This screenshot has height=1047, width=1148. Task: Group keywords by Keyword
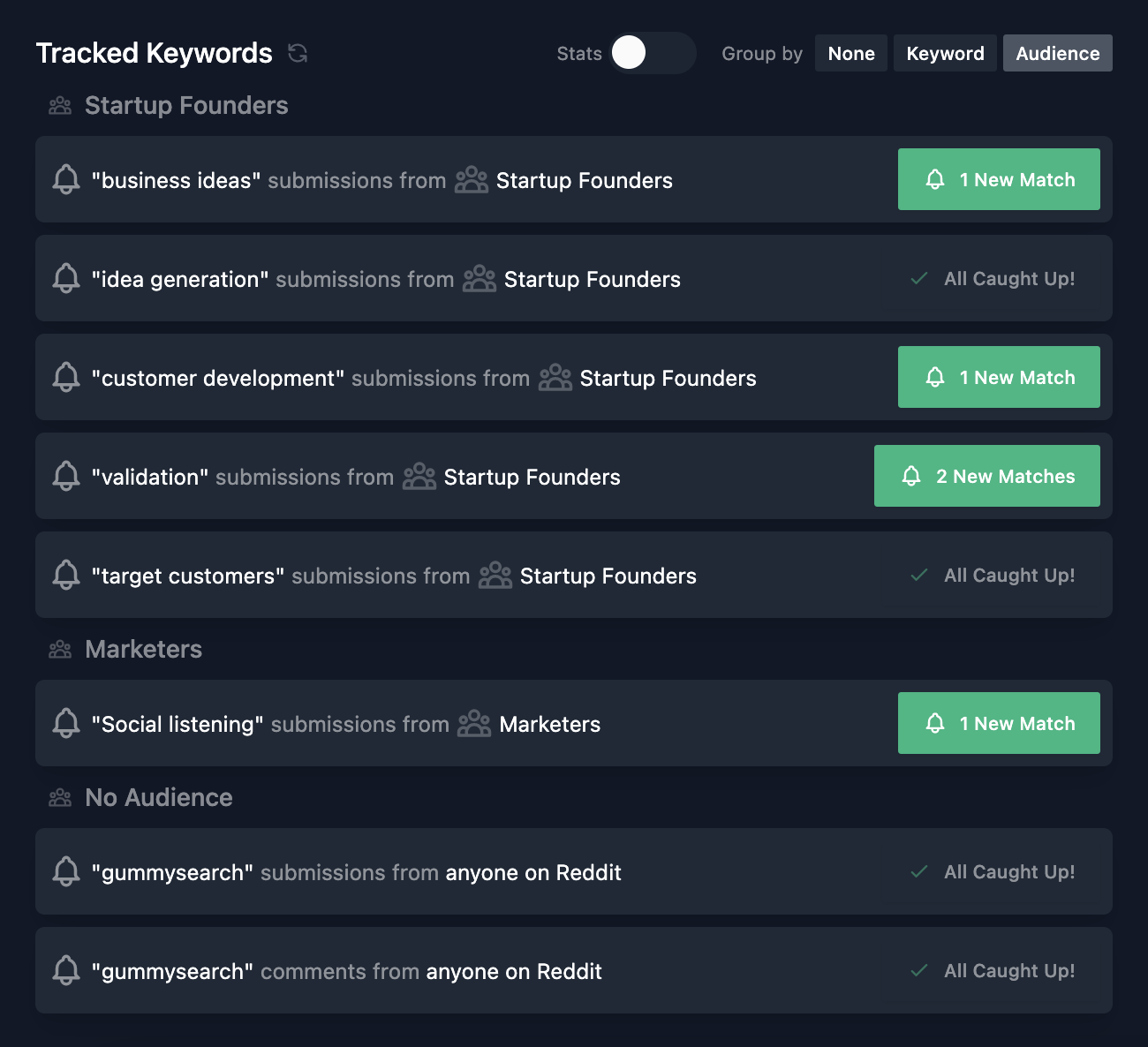point(945,53)
